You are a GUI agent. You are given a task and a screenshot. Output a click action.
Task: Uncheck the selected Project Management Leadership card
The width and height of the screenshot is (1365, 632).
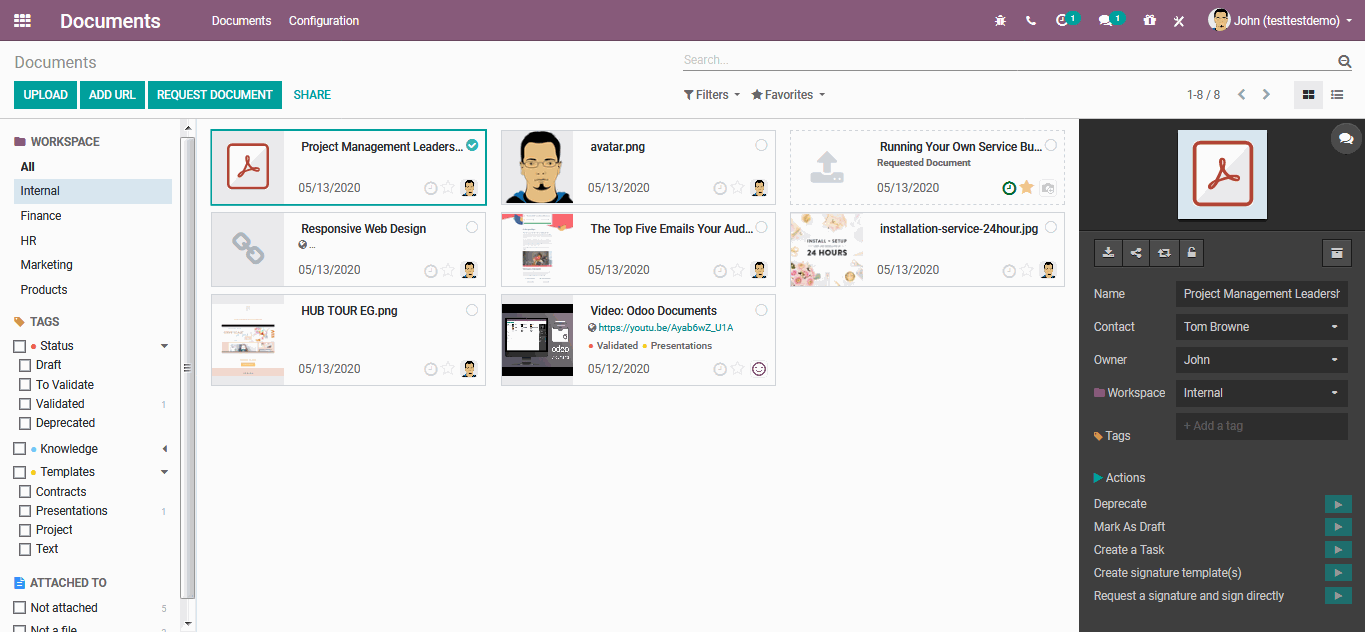coord(471,144)
